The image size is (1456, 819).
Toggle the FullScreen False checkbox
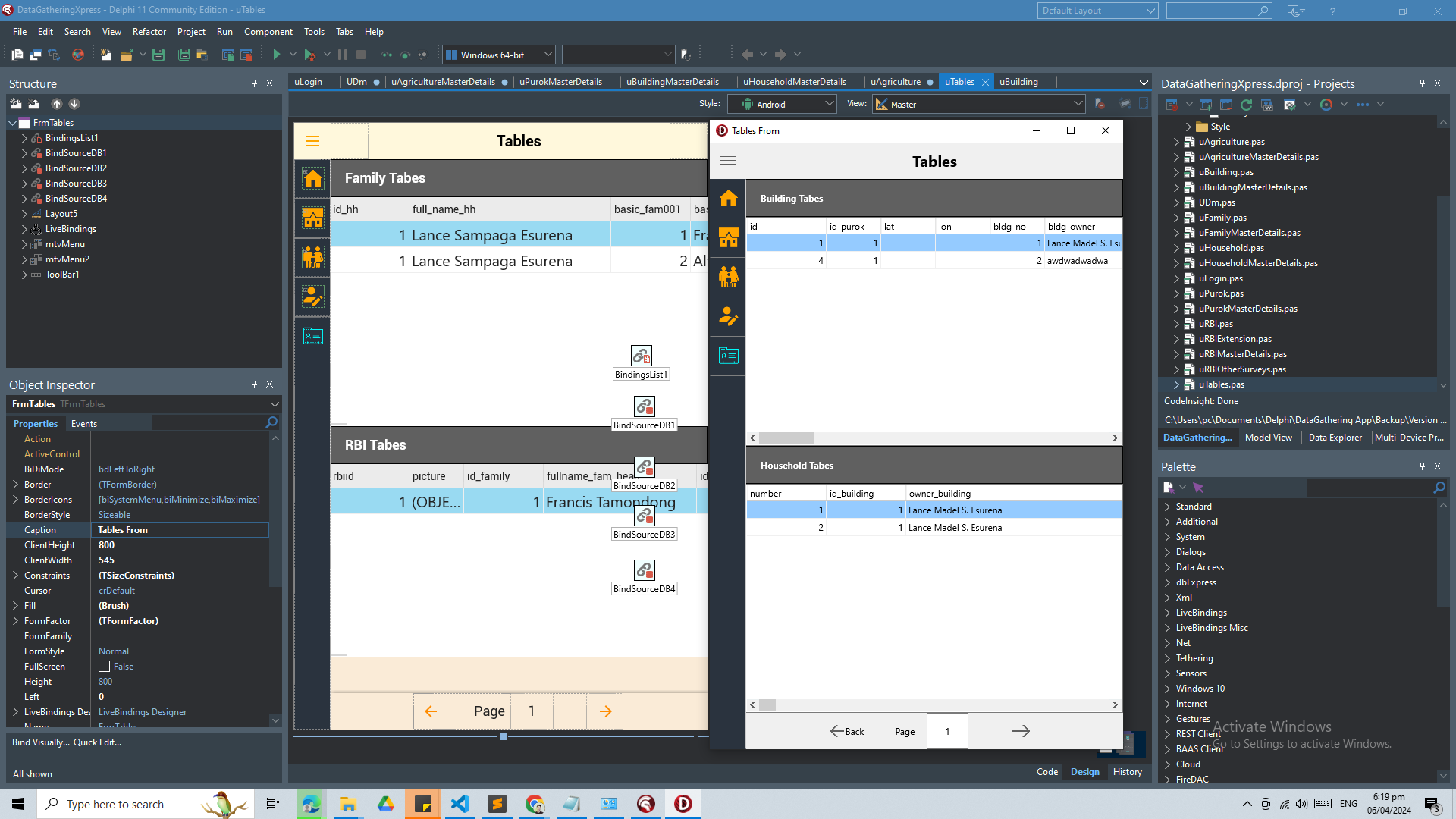click(x=105, y=667)
